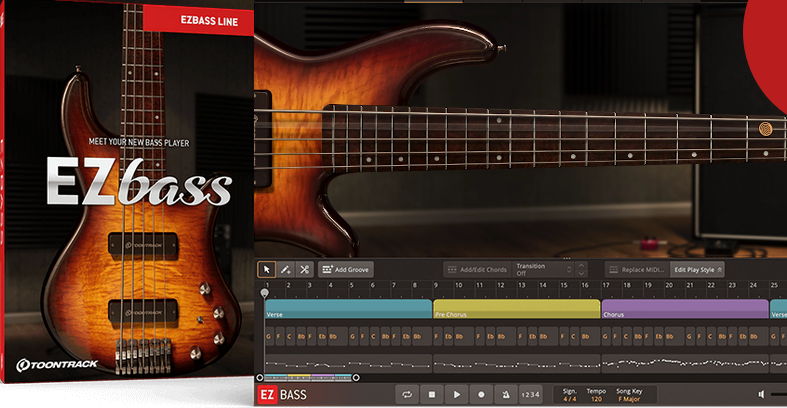Screen dimensions: 787x408
Task: Click bar 24 on the timeline ruler
Action: [x=753, y=285]
